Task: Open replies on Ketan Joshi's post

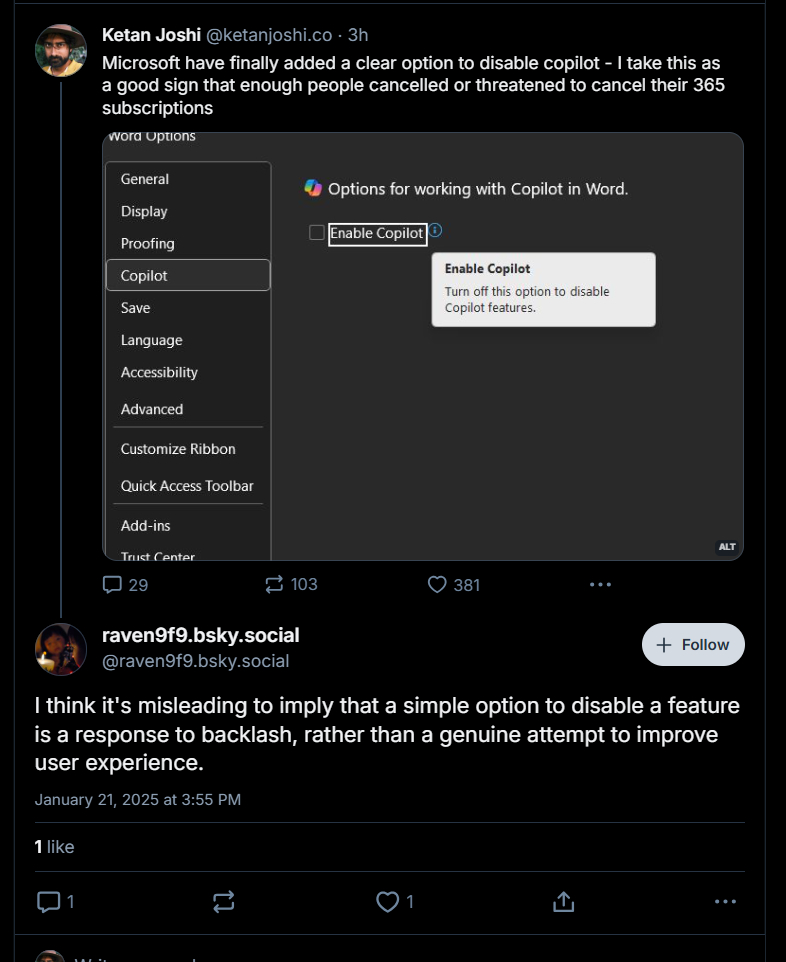Action: click(x=125, y=585)
